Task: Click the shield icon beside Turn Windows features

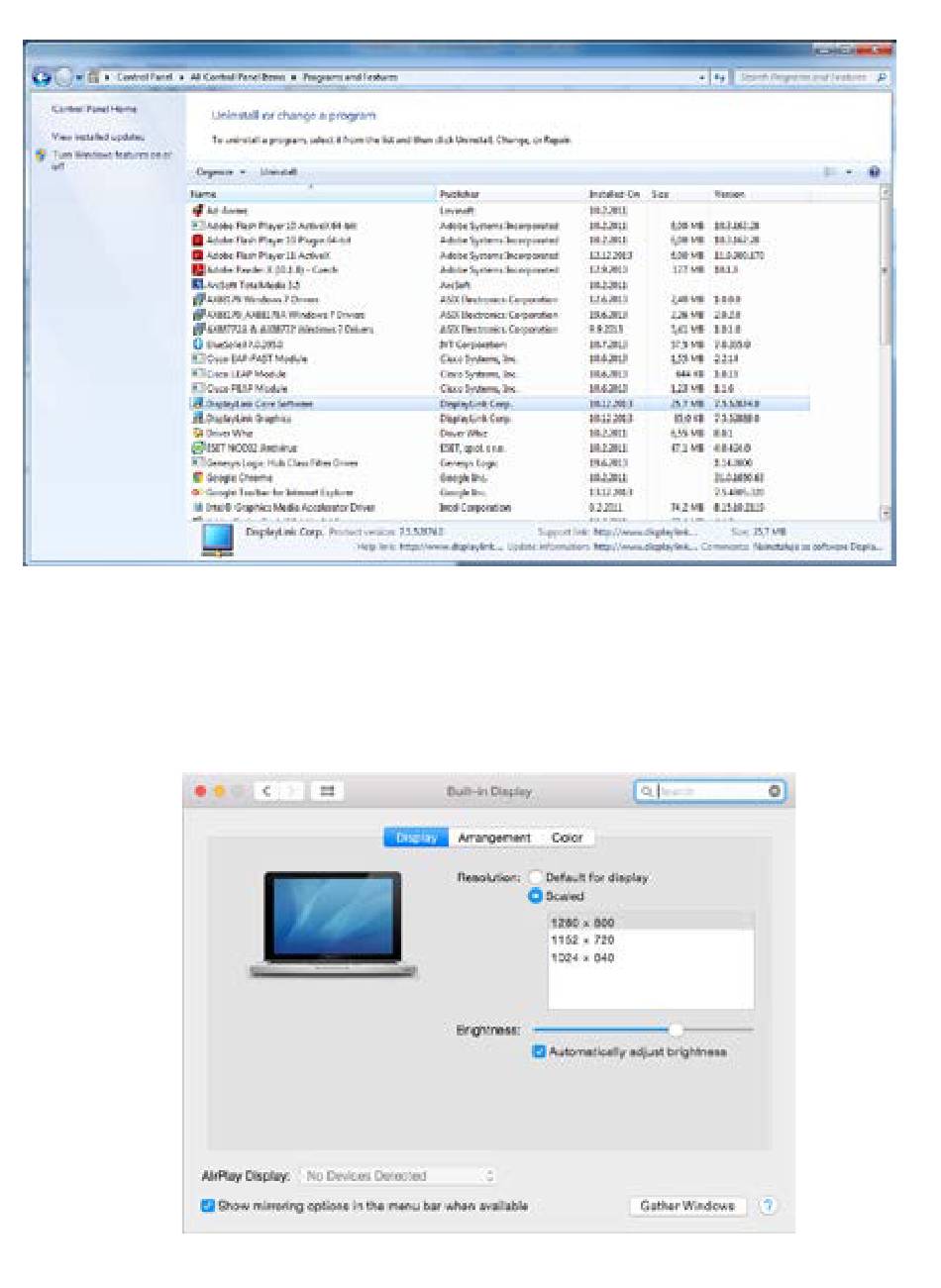Action: (x=41, y=155)
